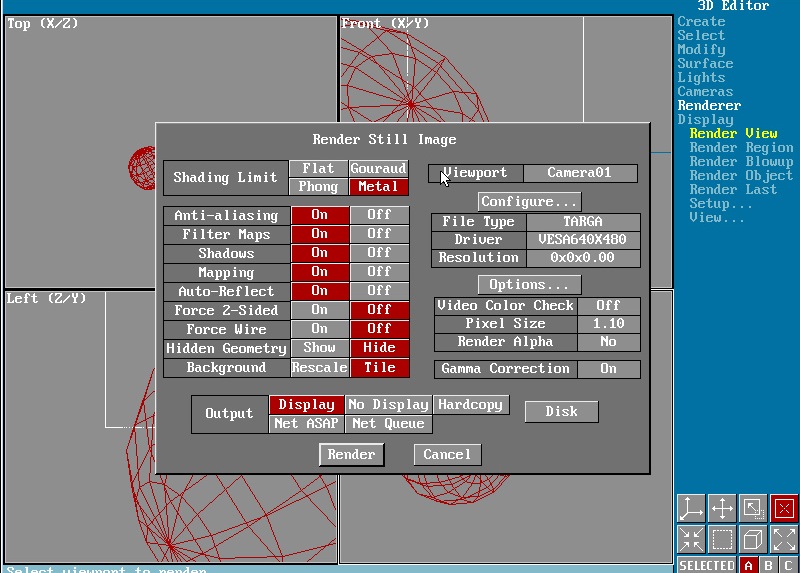Choose Render Last command

pyautogui.click(x=733, y=189)
